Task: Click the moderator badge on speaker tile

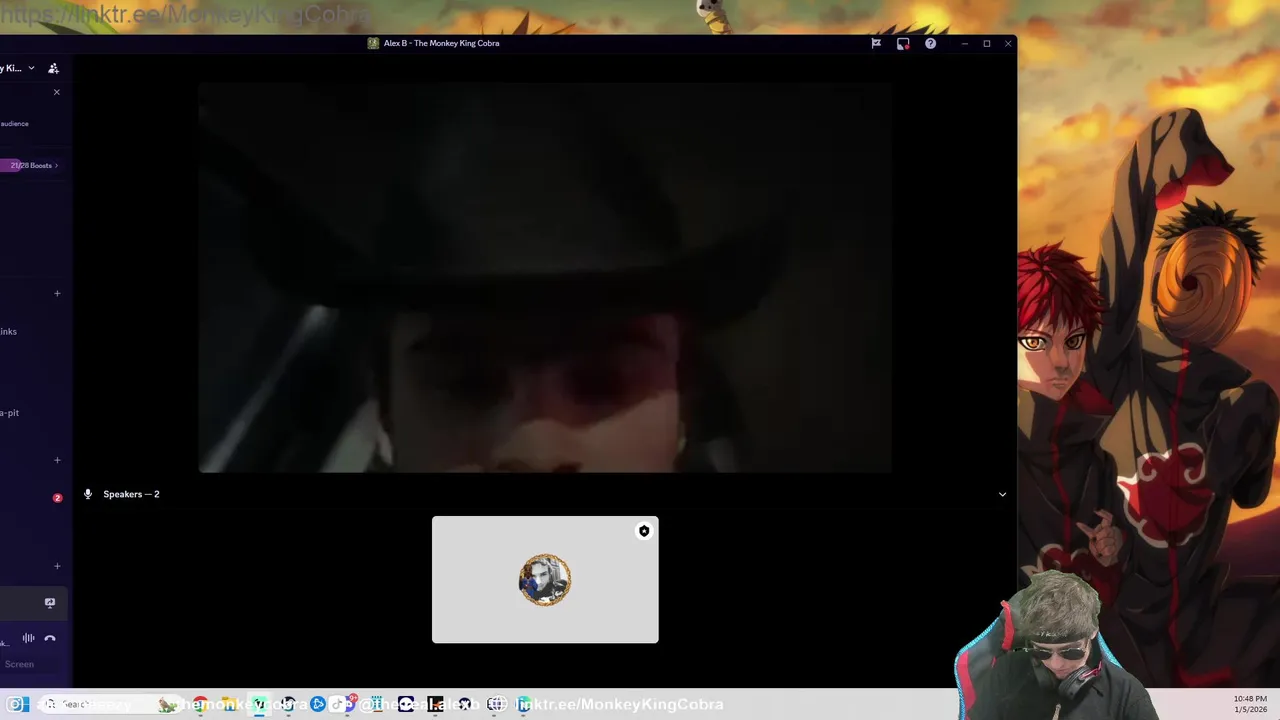Action: click(644, 531)
